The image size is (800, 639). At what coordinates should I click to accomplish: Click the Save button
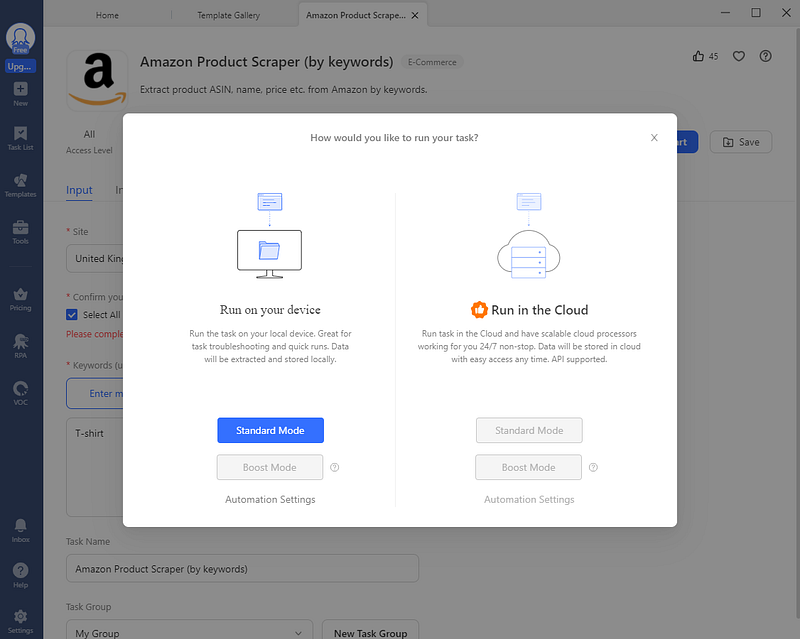click(740, 142)
